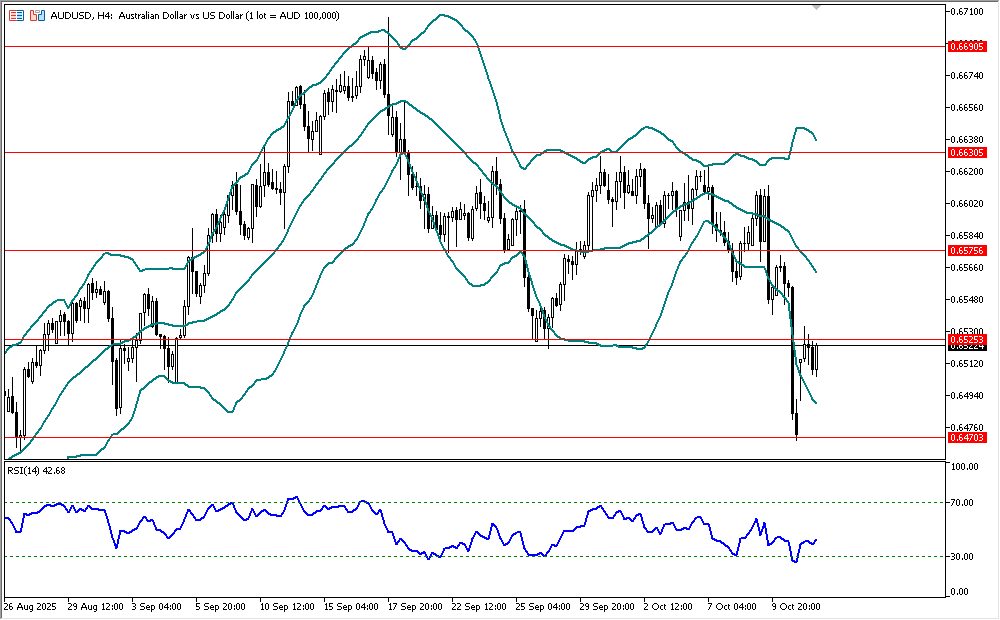Click the 0.67100 price scale value
Screen dimensions: 1000x620
tap(966, 12)
